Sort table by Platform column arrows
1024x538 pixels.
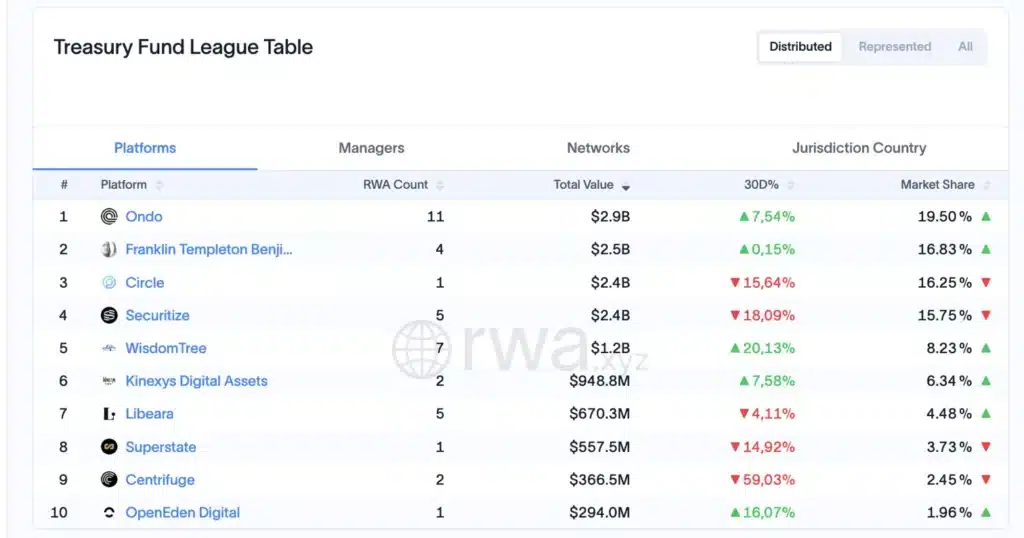(159, 185)
